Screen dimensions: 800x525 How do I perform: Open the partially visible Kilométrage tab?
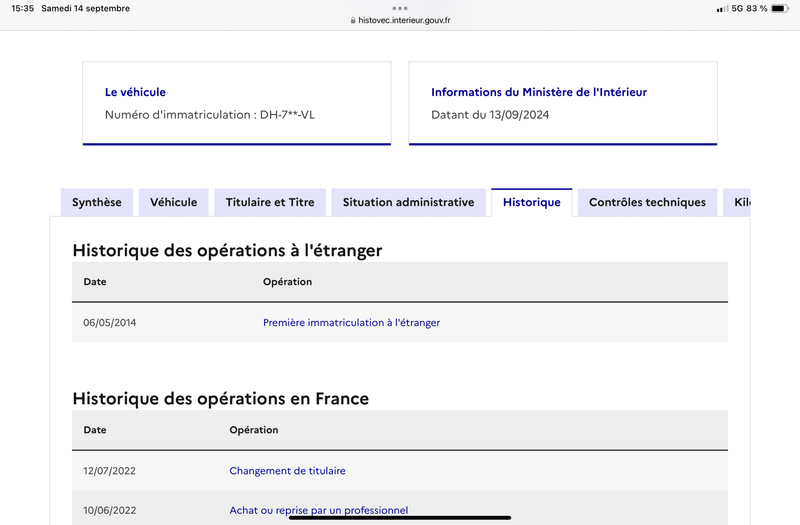737,202
